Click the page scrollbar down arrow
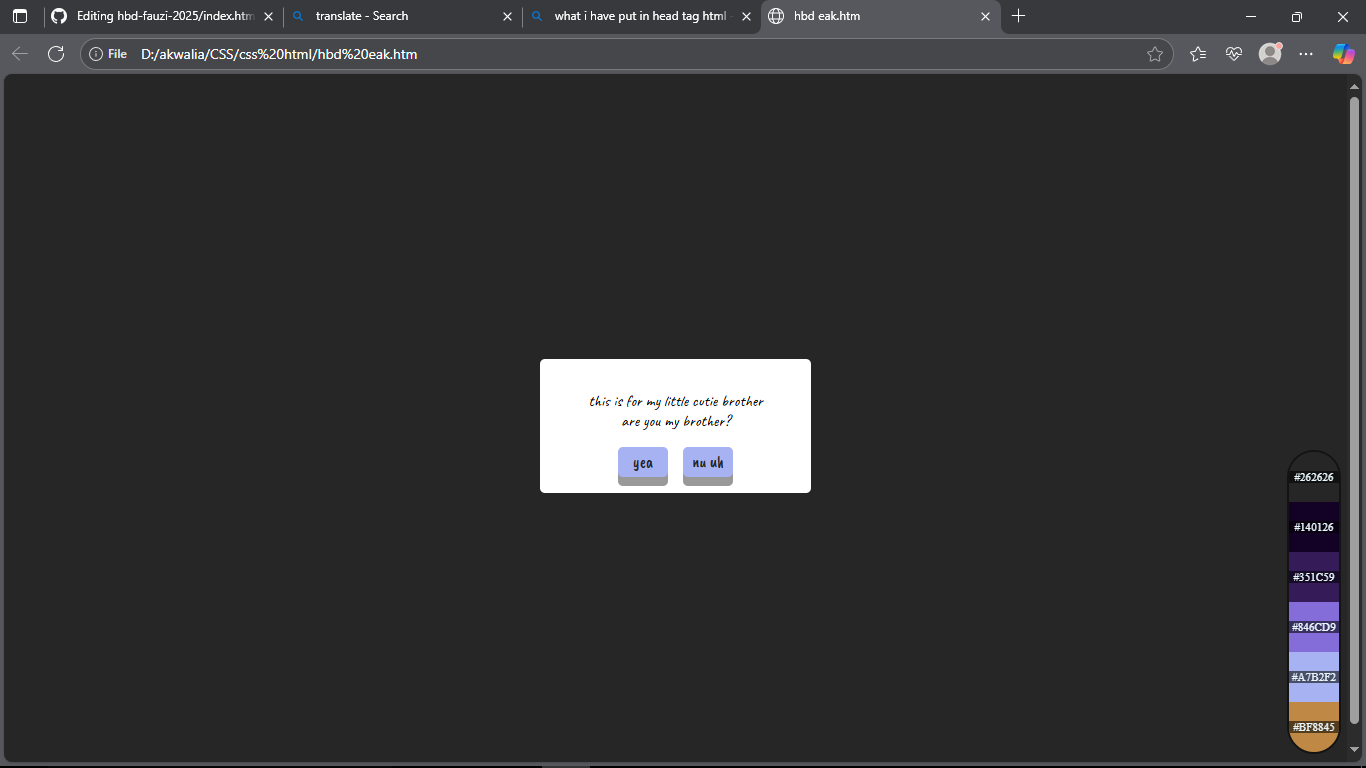The width and height of the screenshot is (1366, 768). (1355, 749)
